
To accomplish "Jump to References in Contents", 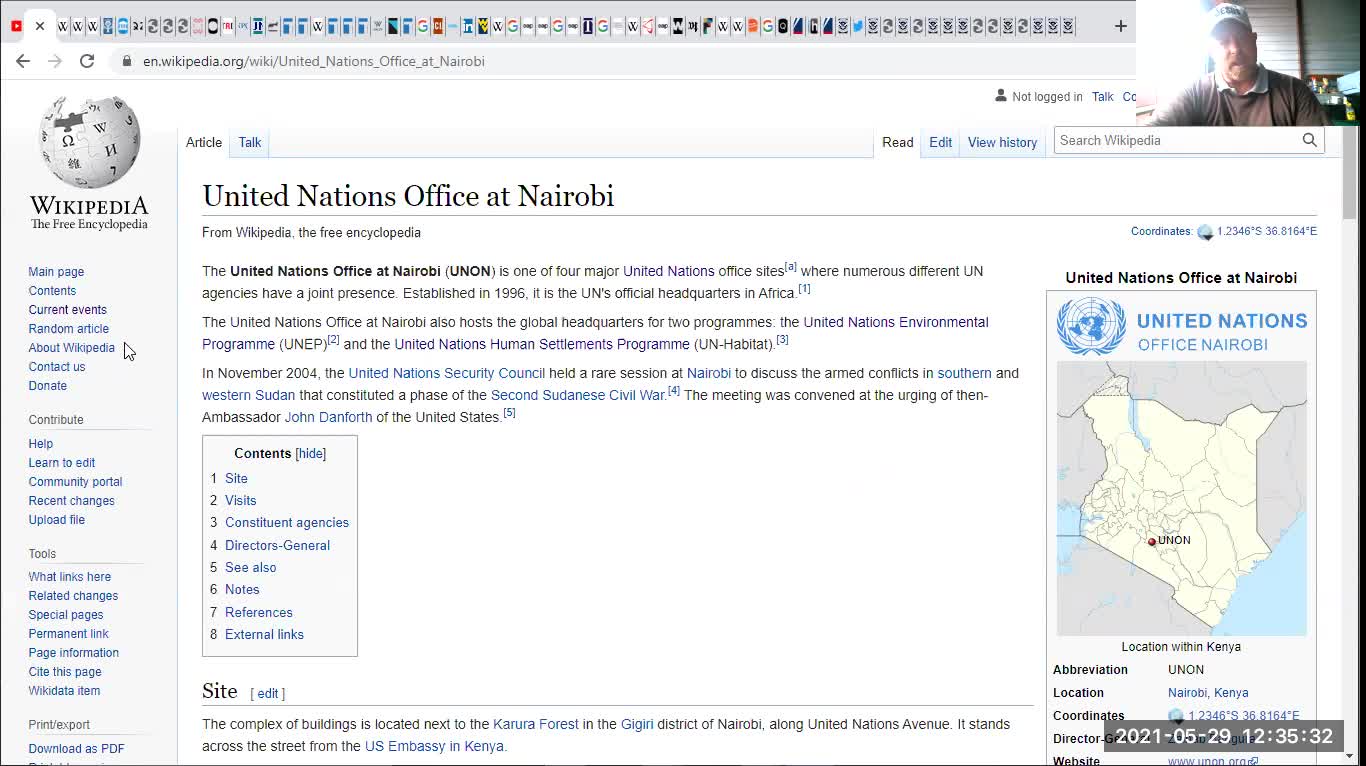I will point(259,613).
